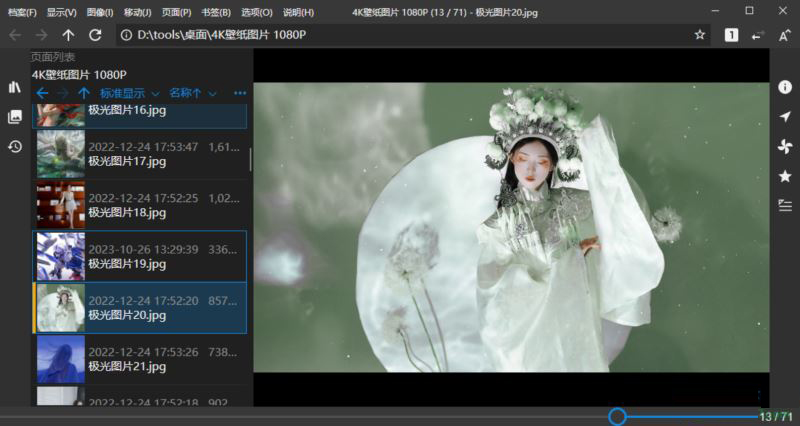The image size is (800, 426).
Task: Open the history clock sidebar icon
Action: click(x=15, y=147)
